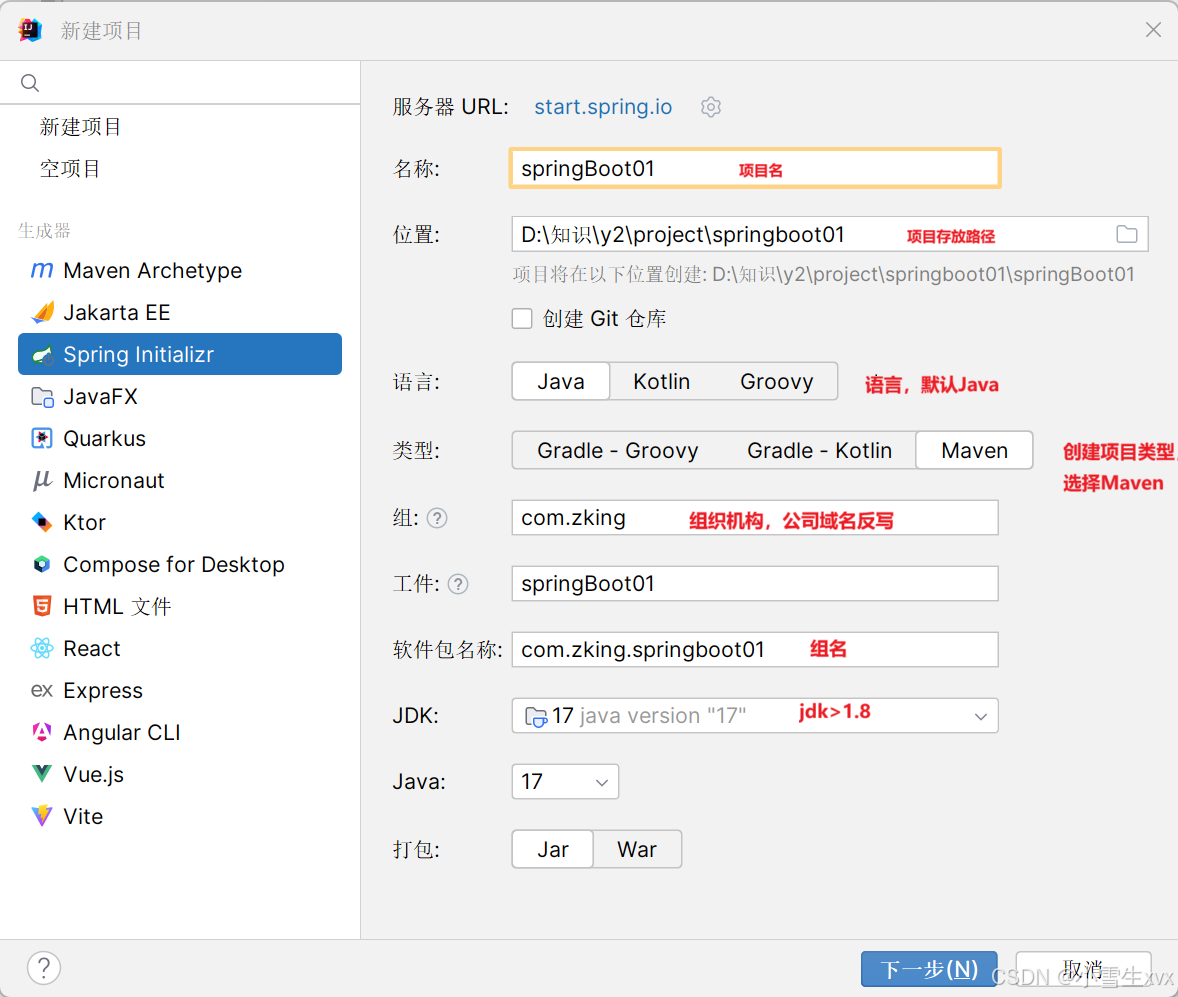Open server URL settings gear
The width and height of the screenshot is (1178, 997).
pyautogui.click(x=711, y=107)
